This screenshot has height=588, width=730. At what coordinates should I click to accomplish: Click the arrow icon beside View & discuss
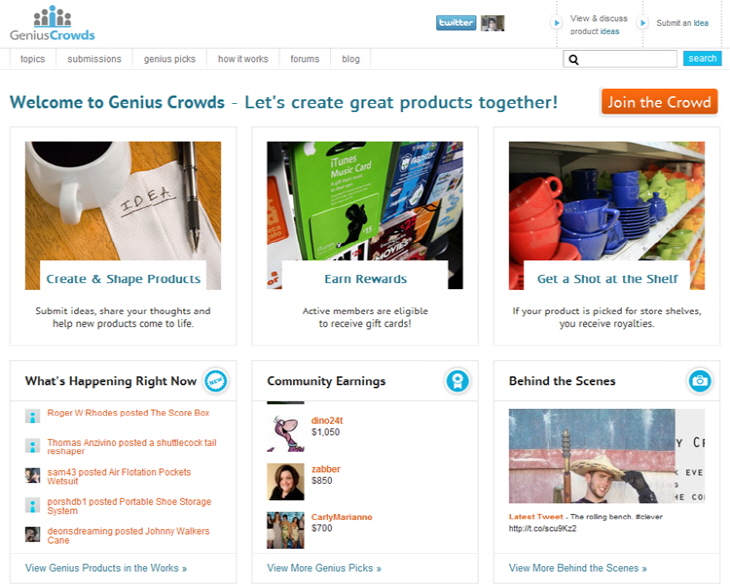(x=556, y=22)
